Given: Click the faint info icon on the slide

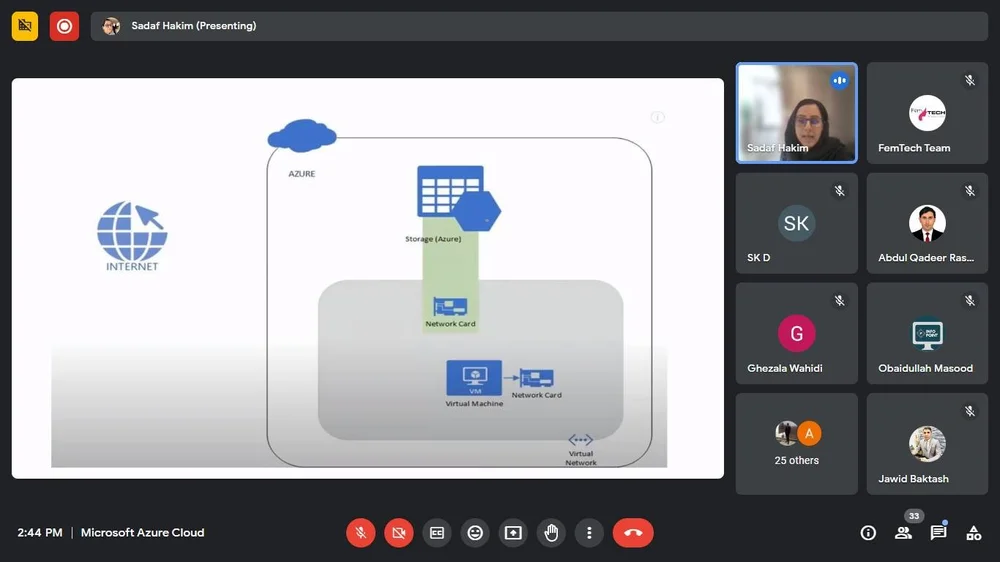Looking at the screenshot, I should [x=658, y=117].
